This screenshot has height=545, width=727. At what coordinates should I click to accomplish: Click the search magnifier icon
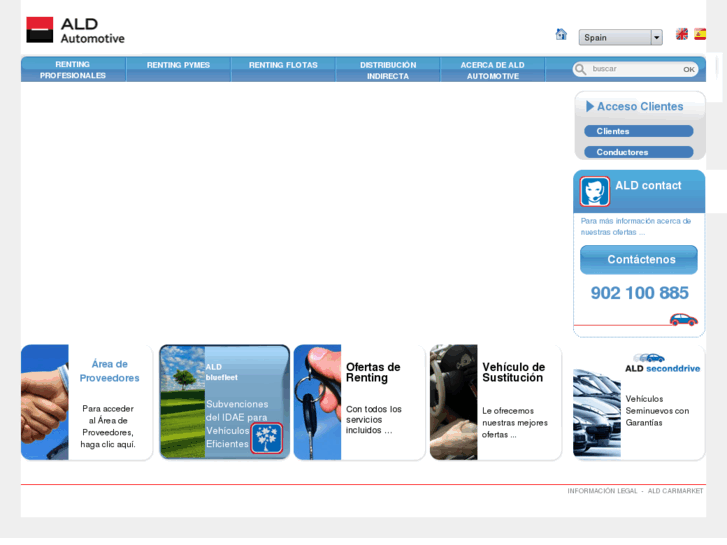click(580, 69)
